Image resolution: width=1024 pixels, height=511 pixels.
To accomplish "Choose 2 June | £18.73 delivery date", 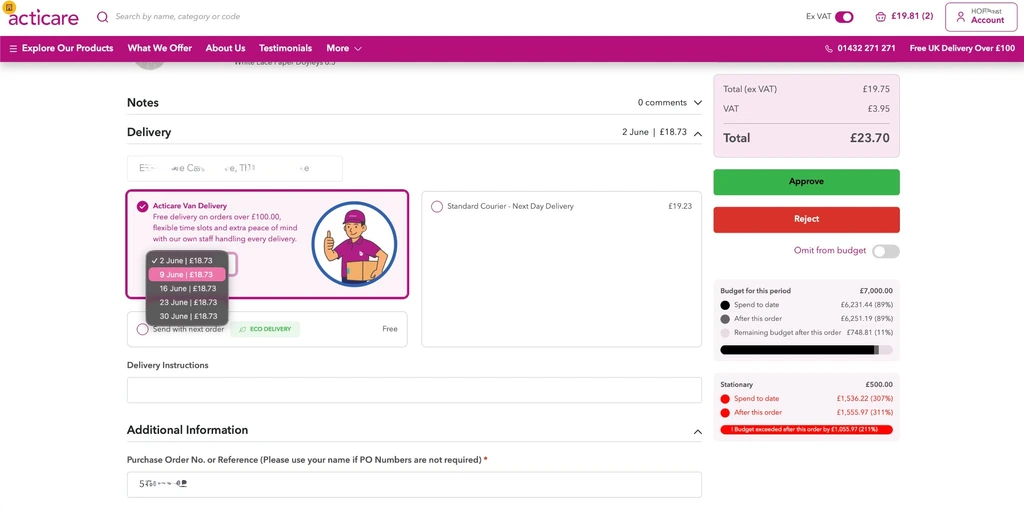I will coord(187,261).
